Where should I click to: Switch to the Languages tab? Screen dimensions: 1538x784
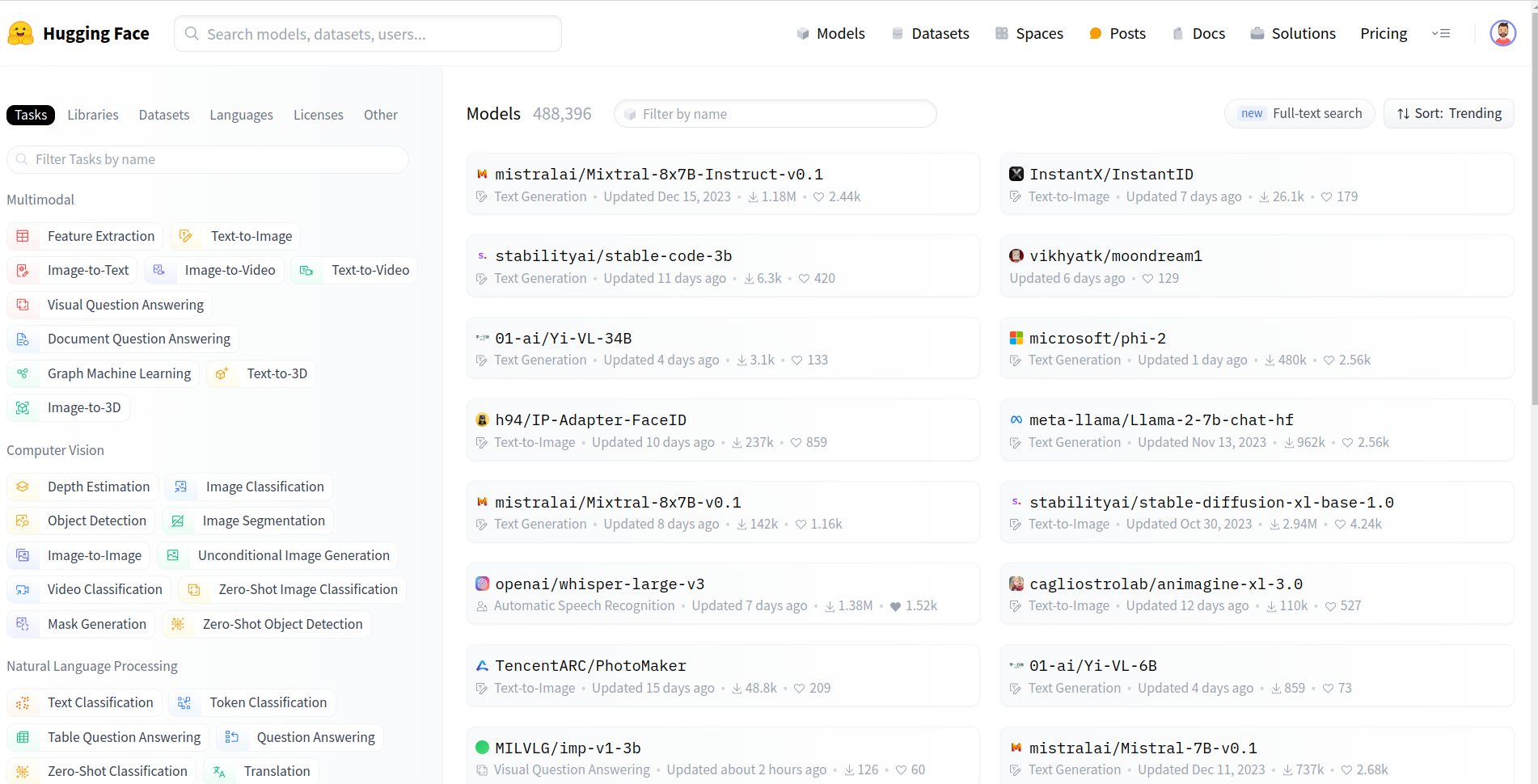[x=241, y=115]
